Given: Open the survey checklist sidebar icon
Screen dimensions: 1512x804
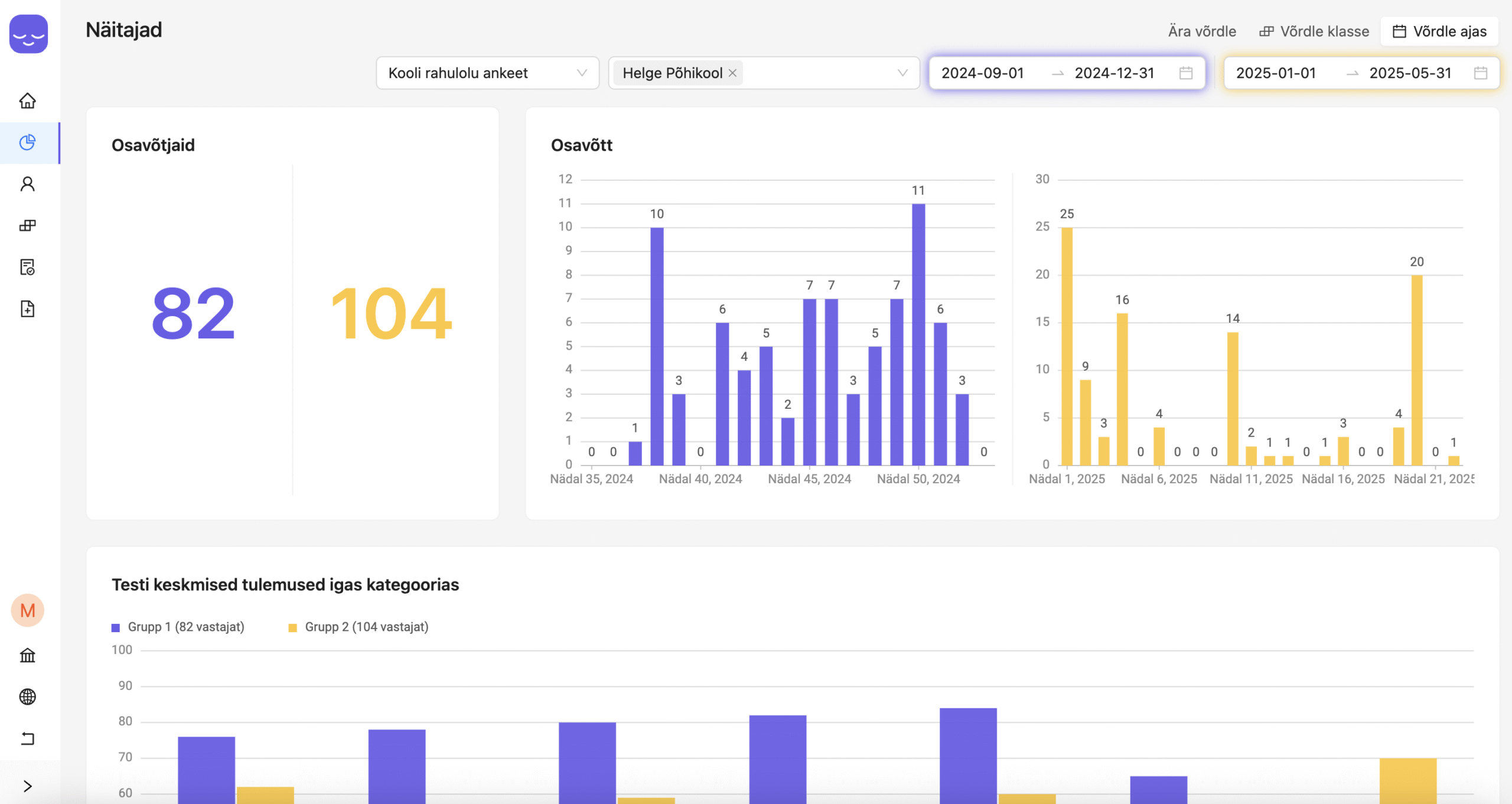Looking at the screenshot, I should click(28, 267).
